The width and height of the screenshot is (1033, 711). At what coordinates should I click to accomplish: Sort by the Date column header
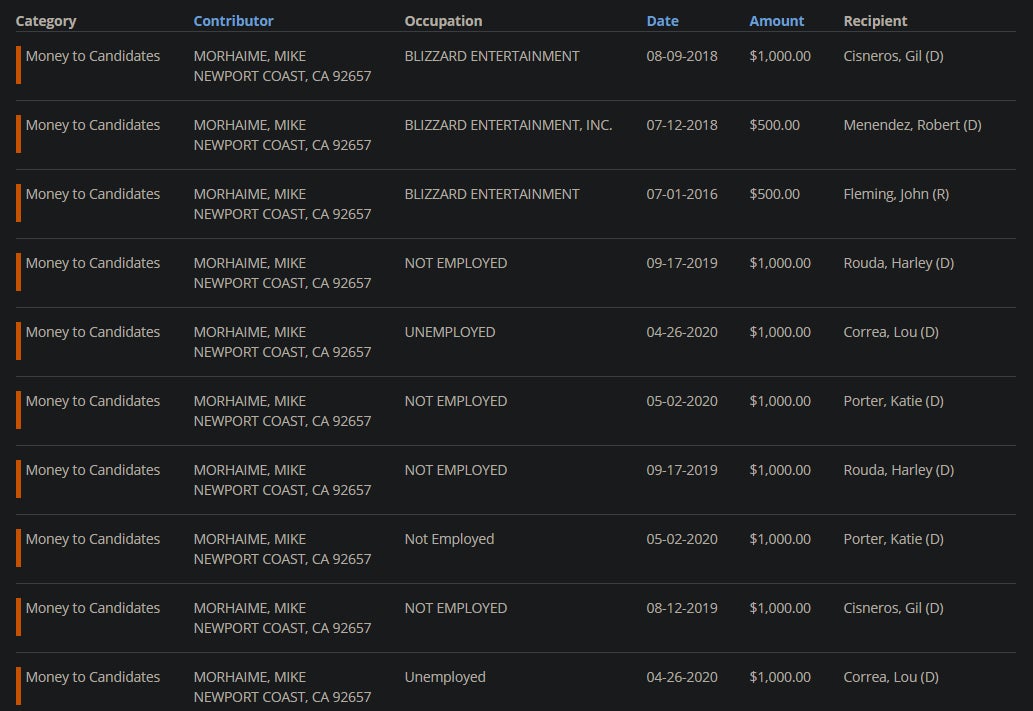(x=662, y=21)
